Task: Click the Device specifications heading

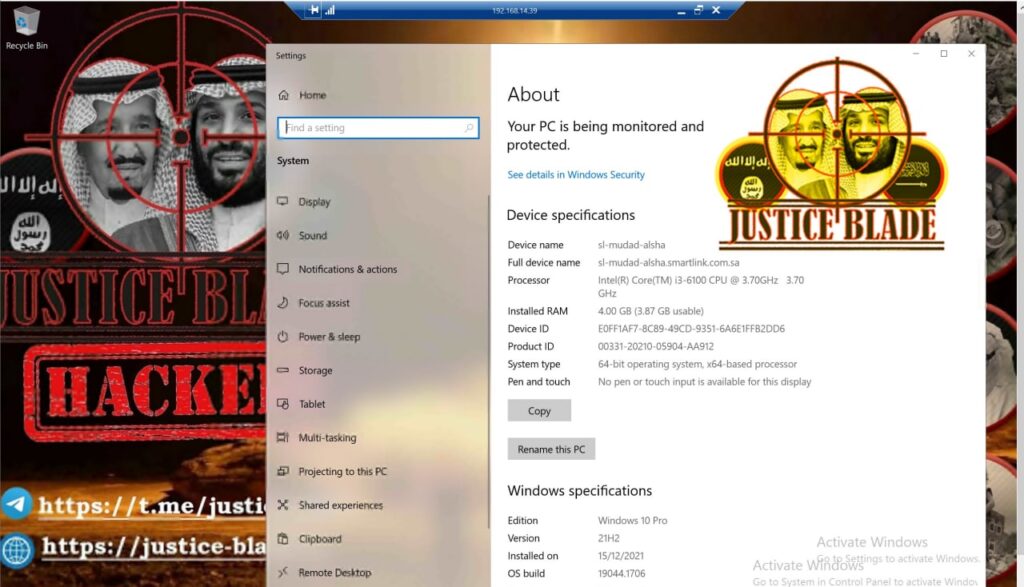Action: (571, 215)
